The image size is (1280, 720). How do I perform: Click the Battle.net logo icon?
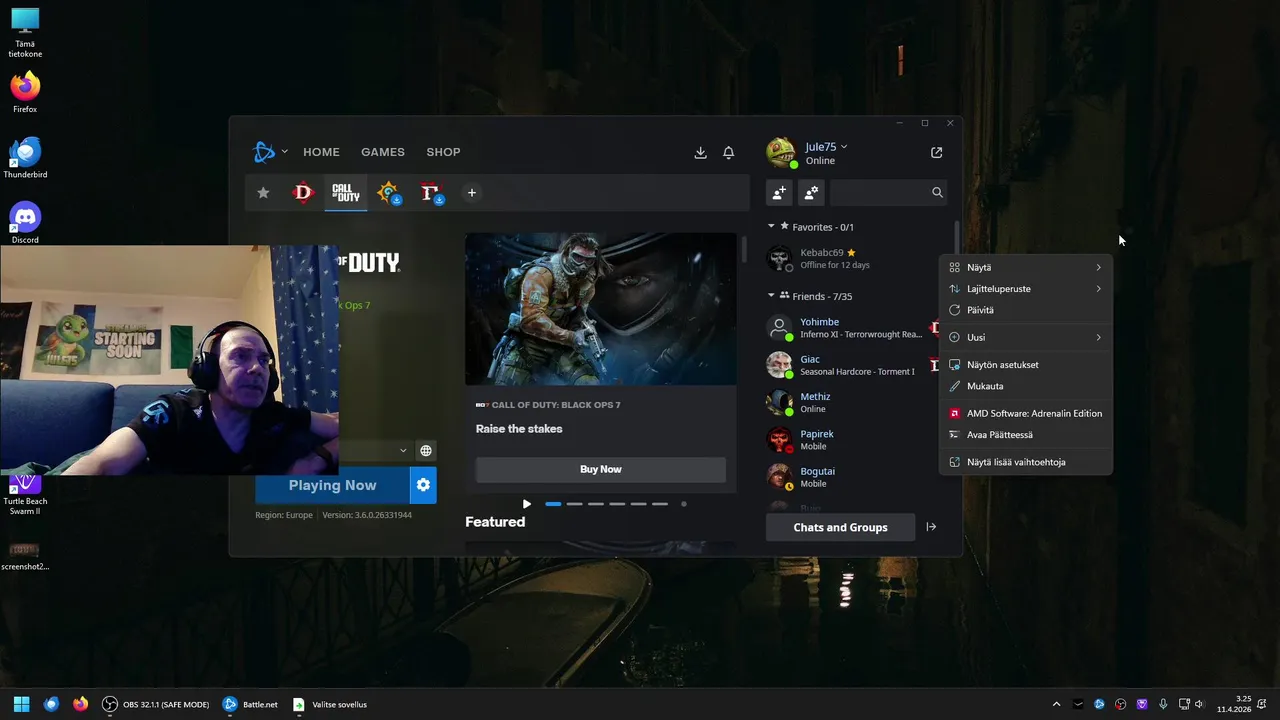tap(264, 152)
